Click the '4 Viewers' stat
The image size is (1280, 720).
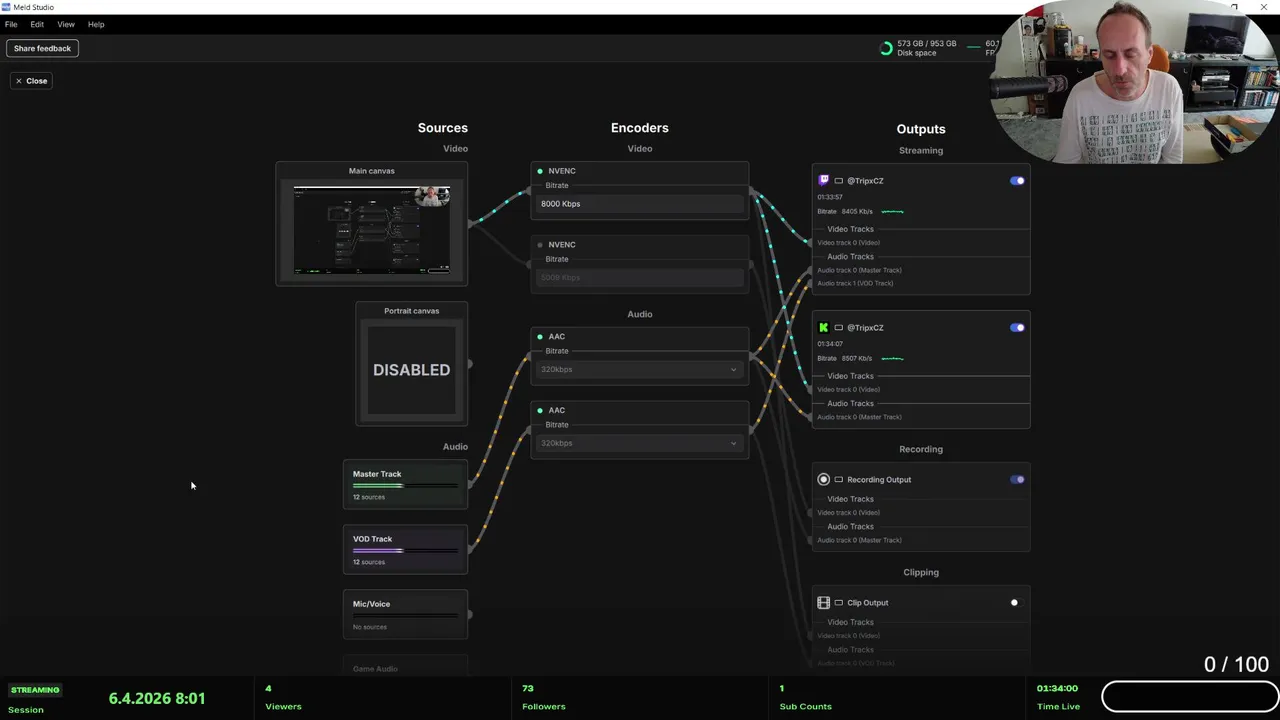tap(283, 698)
